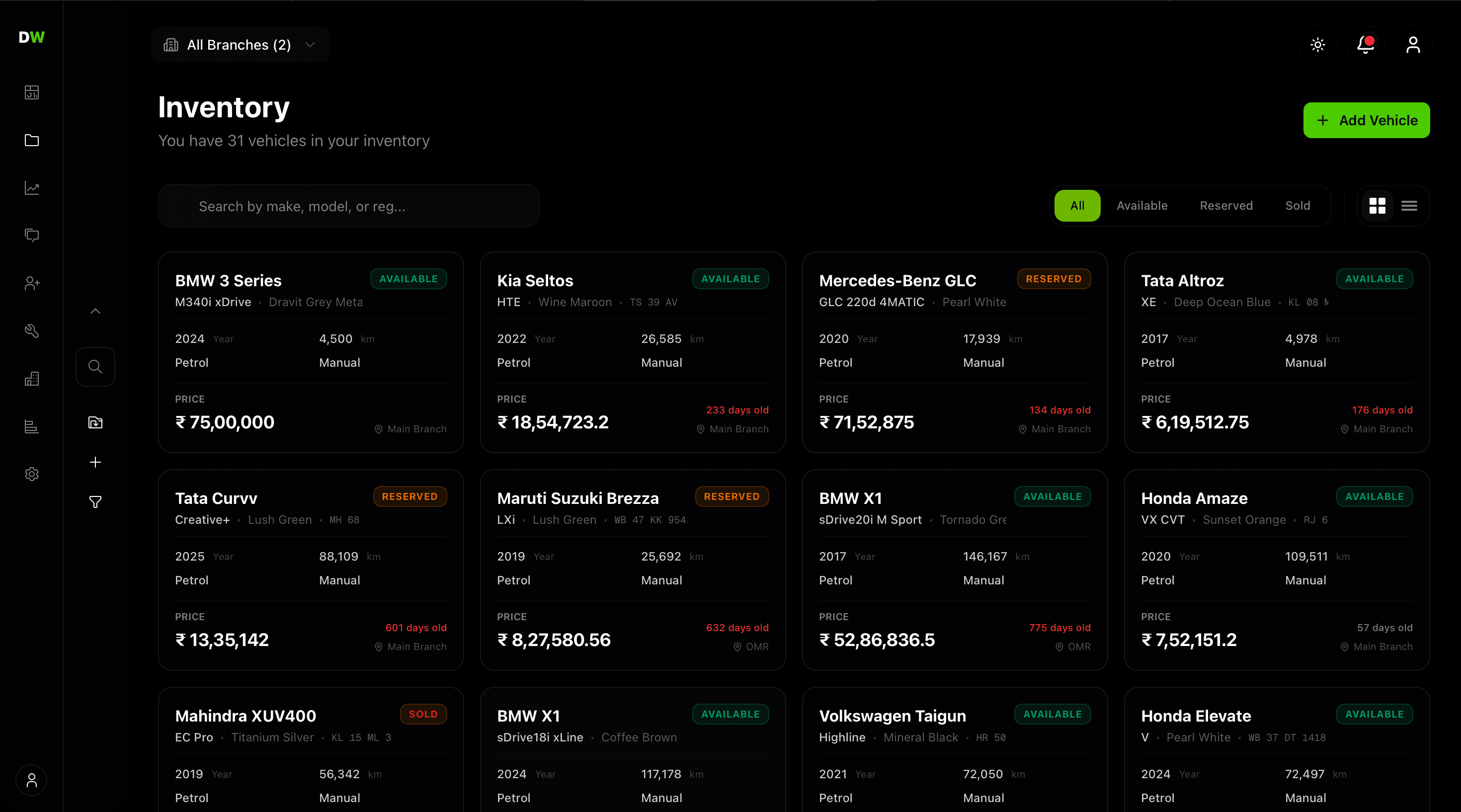Select the messages icon in the sidebar
Image resolution: width=1461 pixels, height=812 pixels.
32,236
